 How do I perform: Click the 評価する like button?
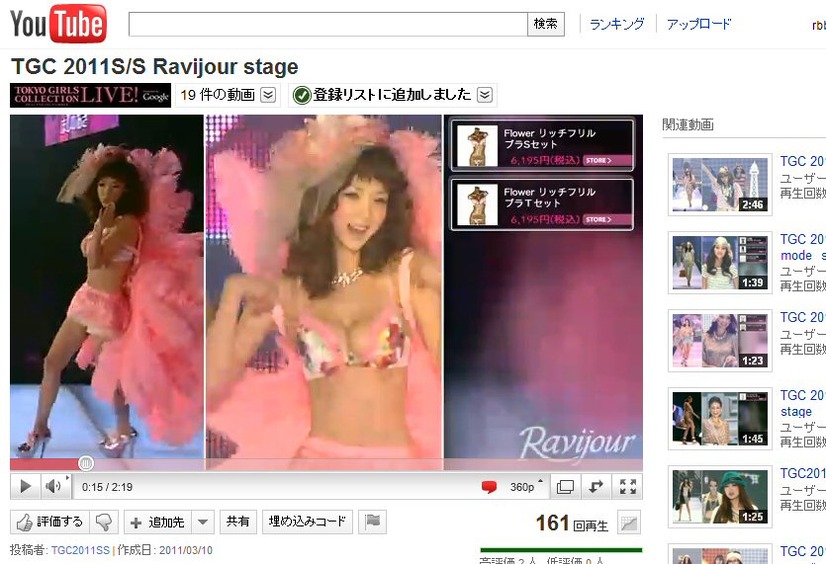tap(50, 522)
